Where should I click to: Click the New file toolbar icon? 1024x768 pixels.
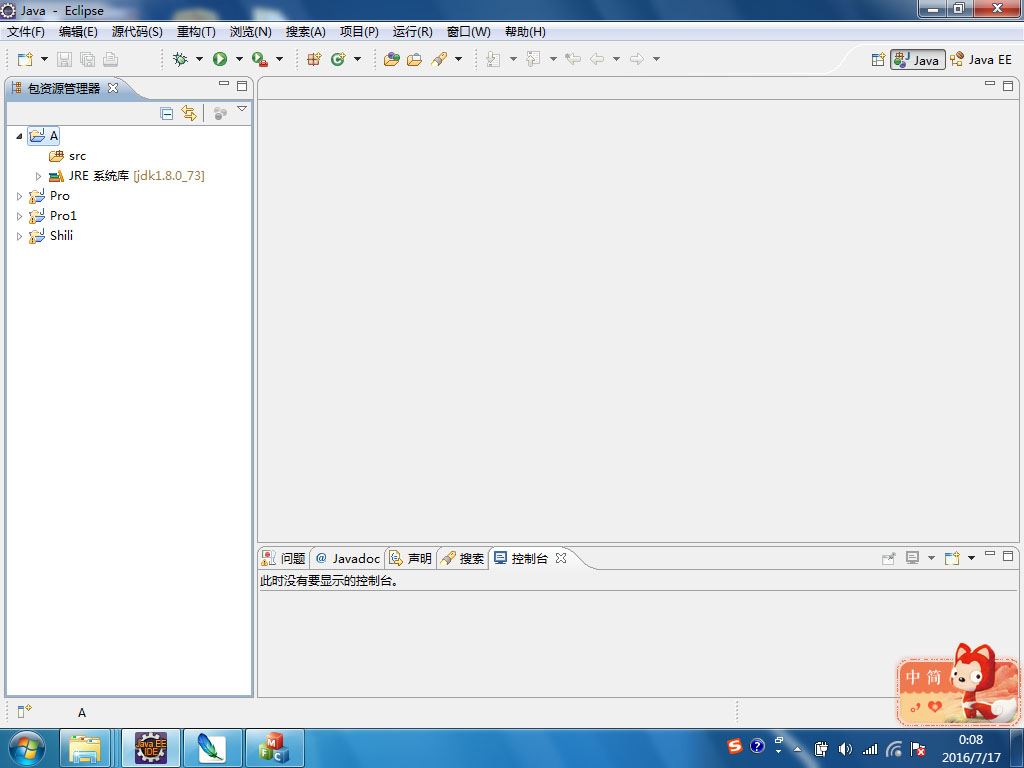point(25,59)
